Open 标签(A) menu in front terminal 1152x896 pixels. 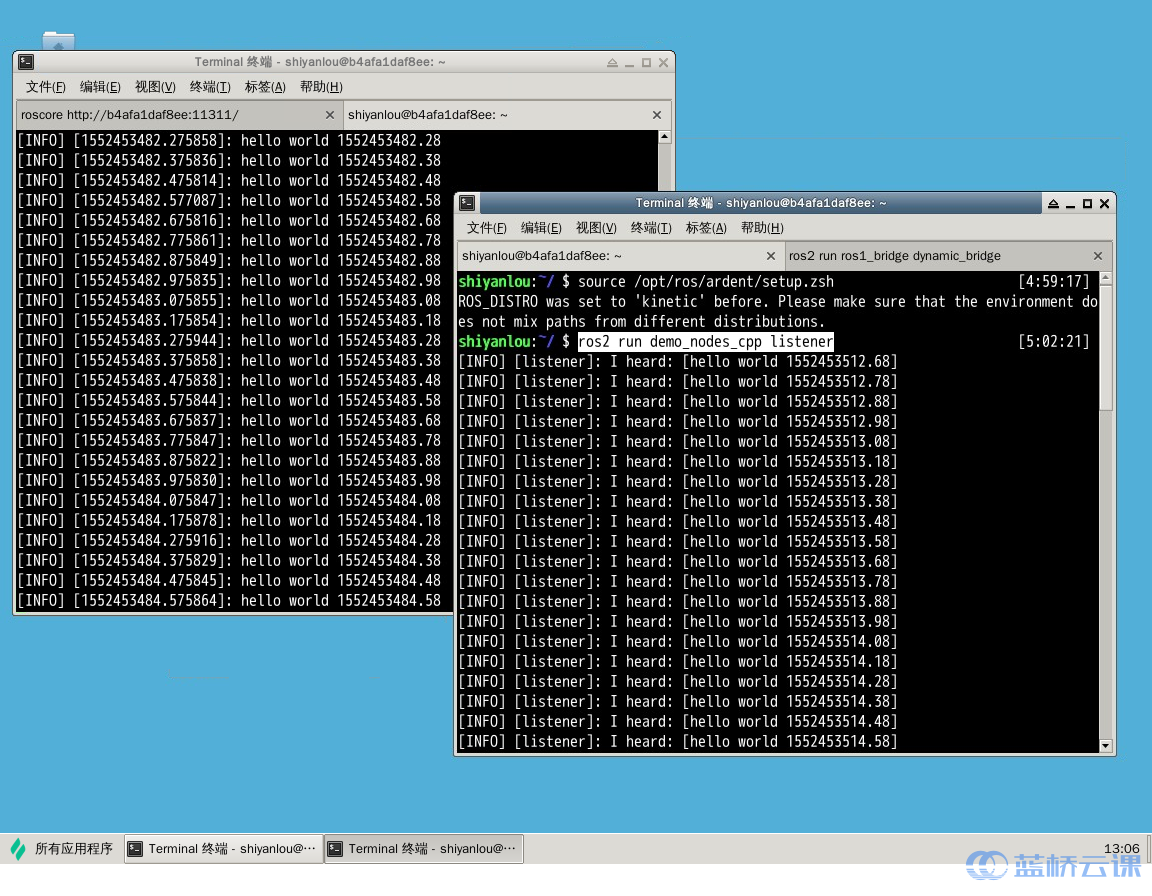[x=706, y=228]
